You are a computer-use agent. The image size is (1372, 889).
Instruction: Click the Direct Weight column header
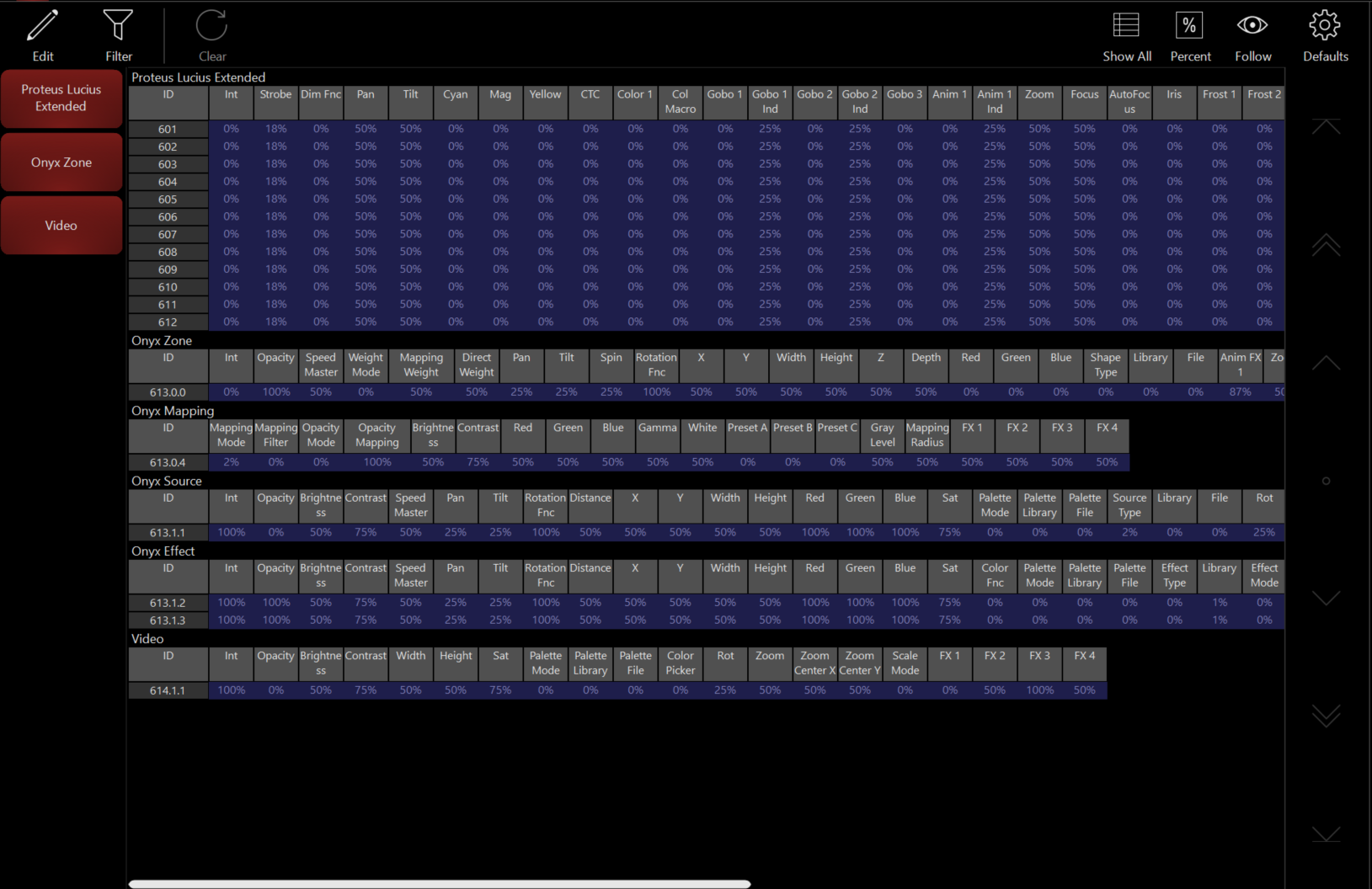477,365
